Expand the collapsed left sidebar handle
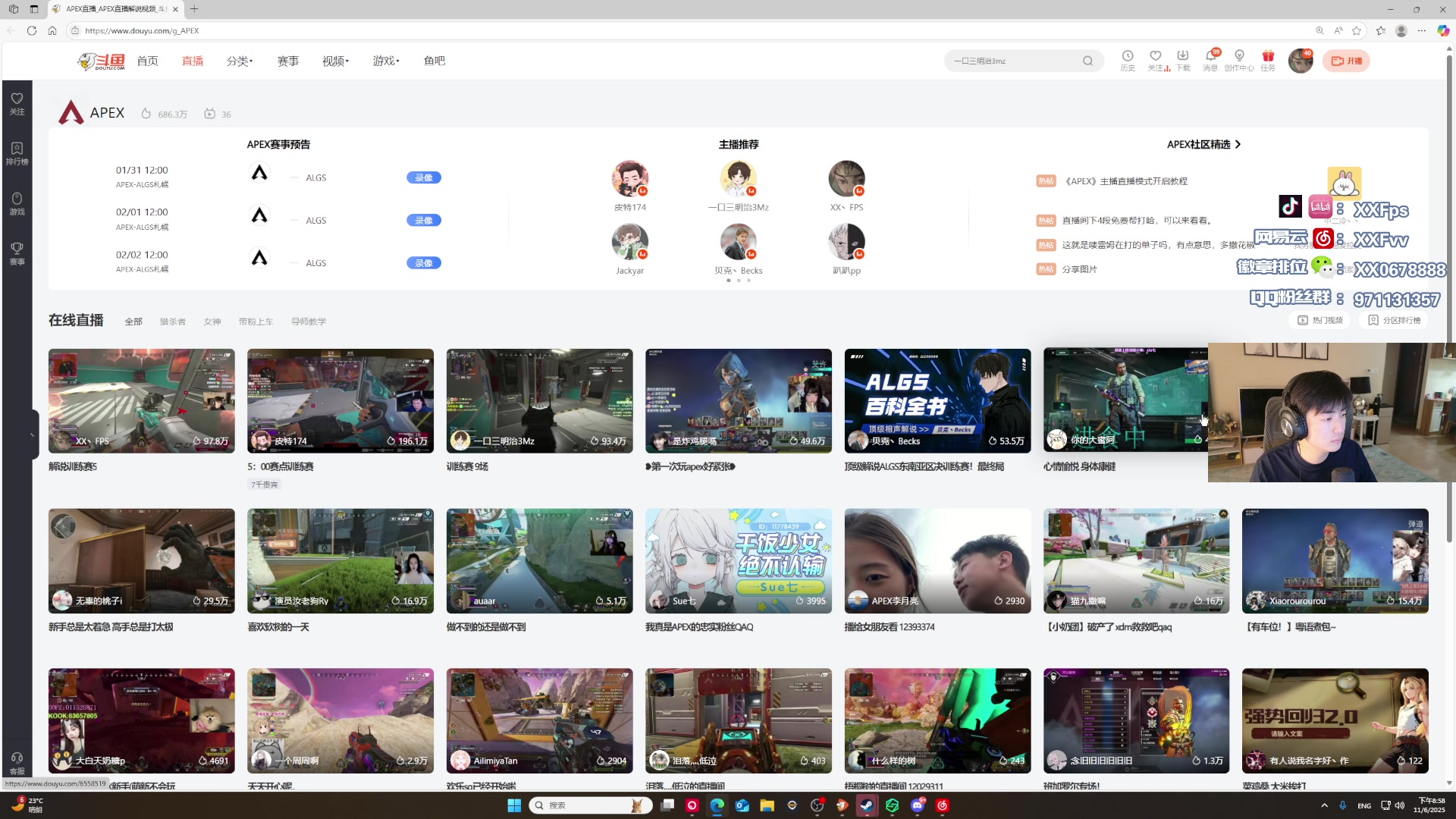The image size is (1456, 819). [33, 435]
